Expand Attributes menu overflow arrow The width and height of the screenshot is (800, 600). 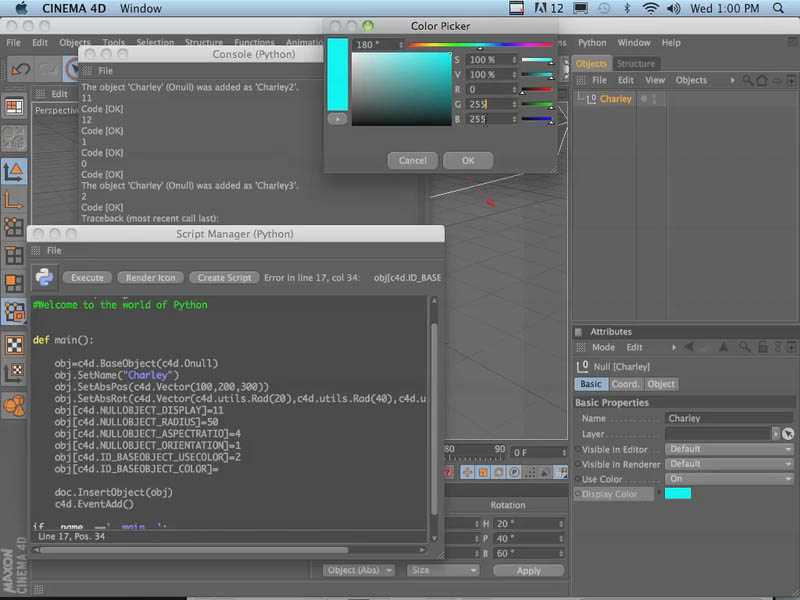coord(673,347)
